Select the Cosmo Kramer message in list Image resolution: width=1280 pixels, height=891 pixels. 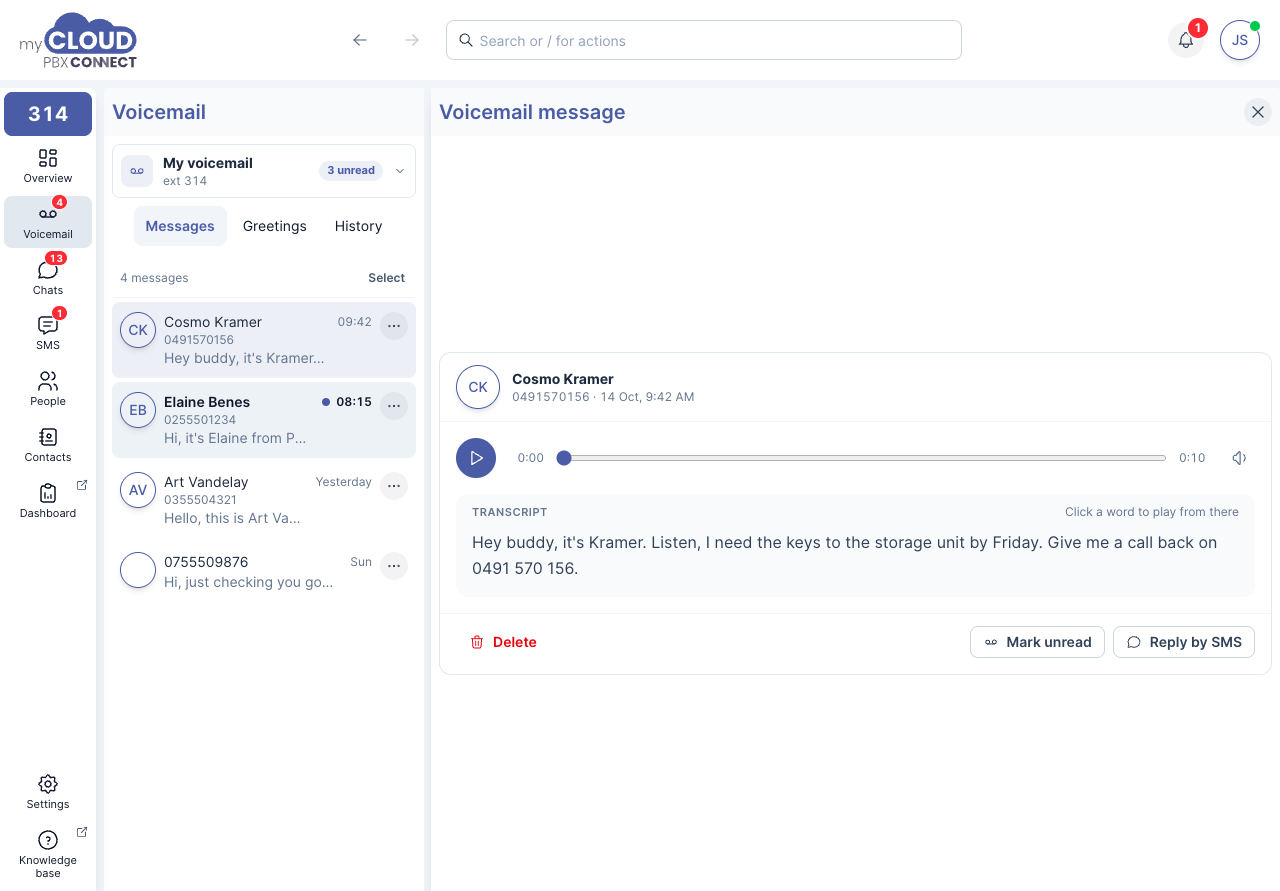pyautogui.click(x=264, y=340)
